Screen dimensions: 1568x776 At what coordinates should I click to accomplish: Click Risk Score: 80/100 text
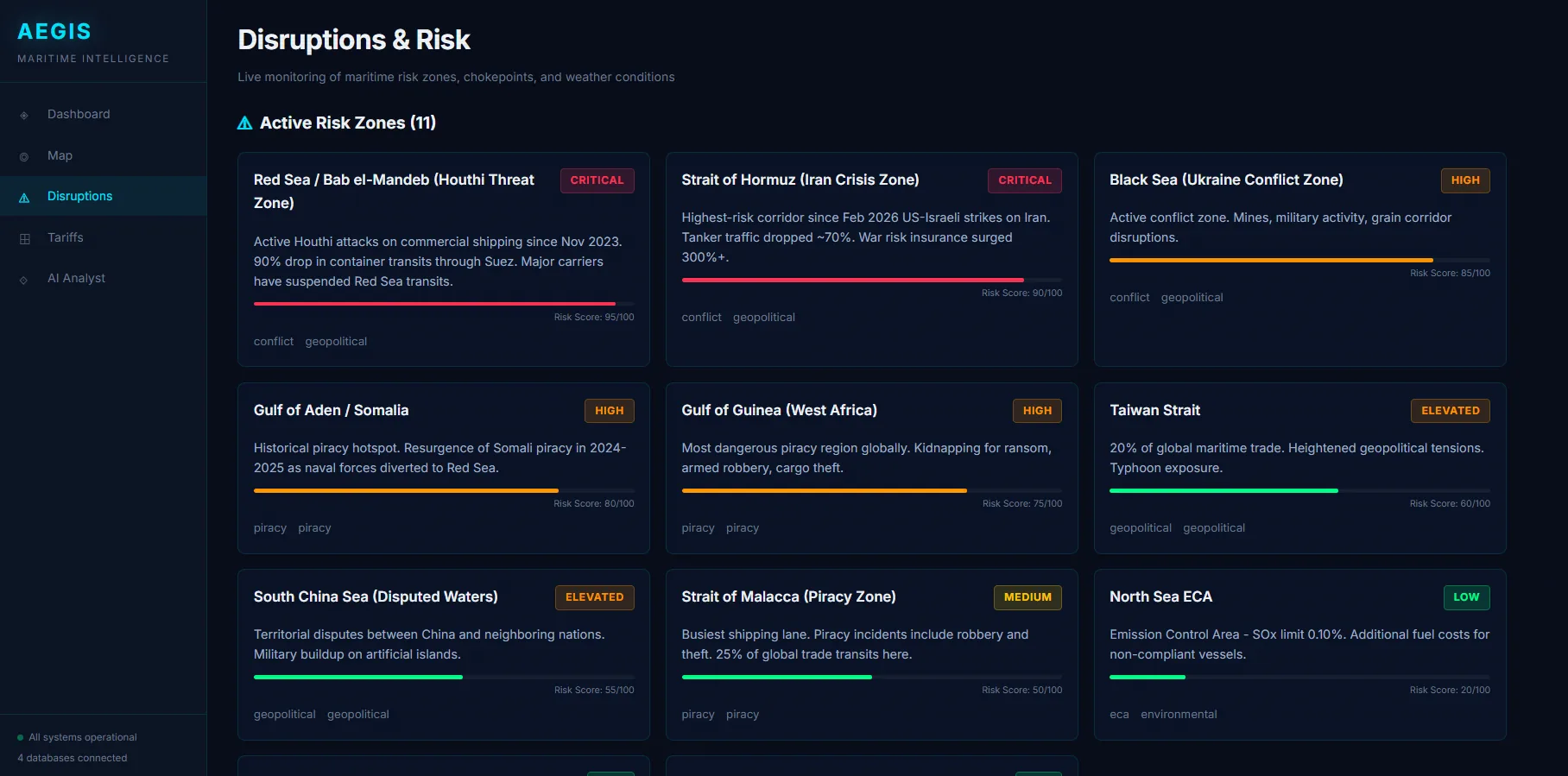[x=594, y=504]
